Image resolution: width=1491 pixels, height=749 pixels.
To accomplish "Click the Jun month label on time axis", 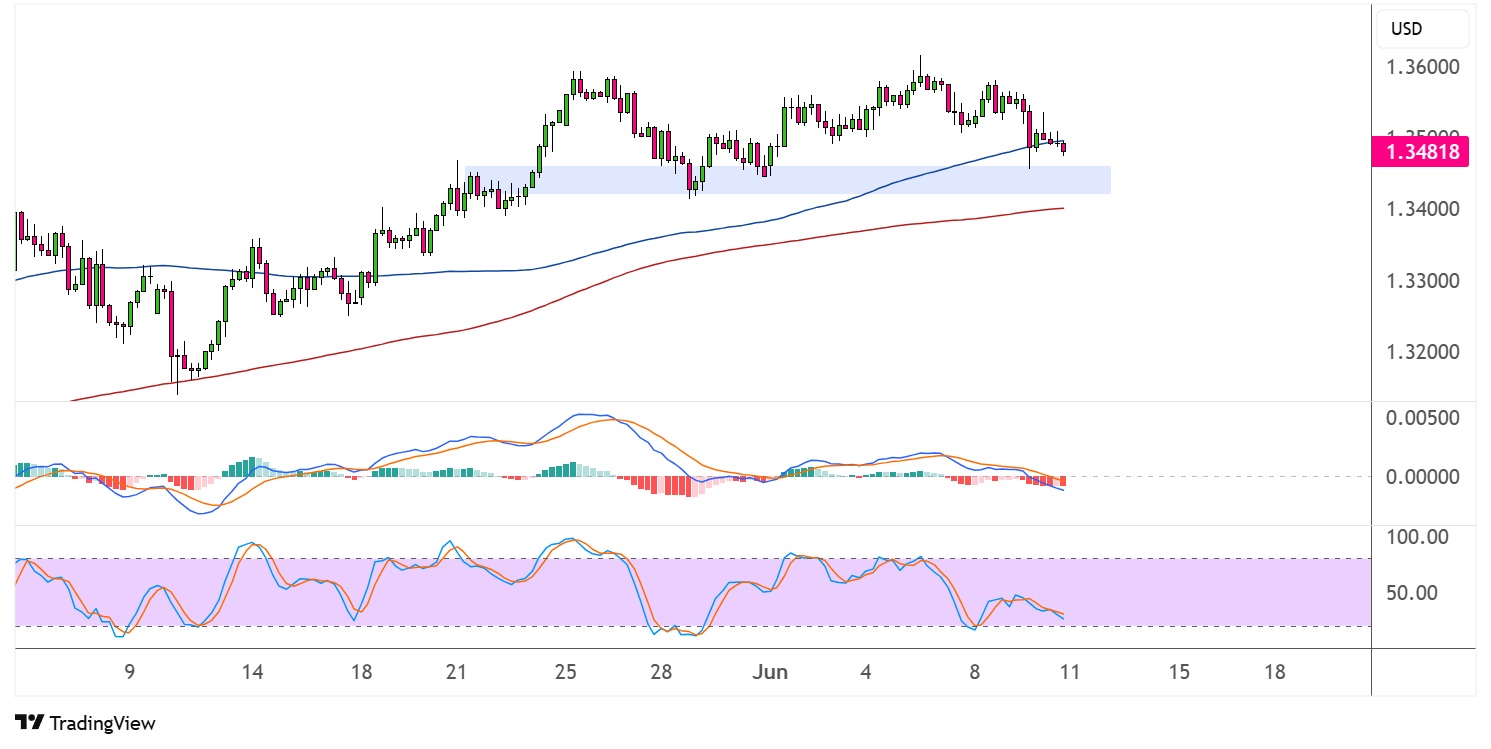I will (x=770, y=672).
